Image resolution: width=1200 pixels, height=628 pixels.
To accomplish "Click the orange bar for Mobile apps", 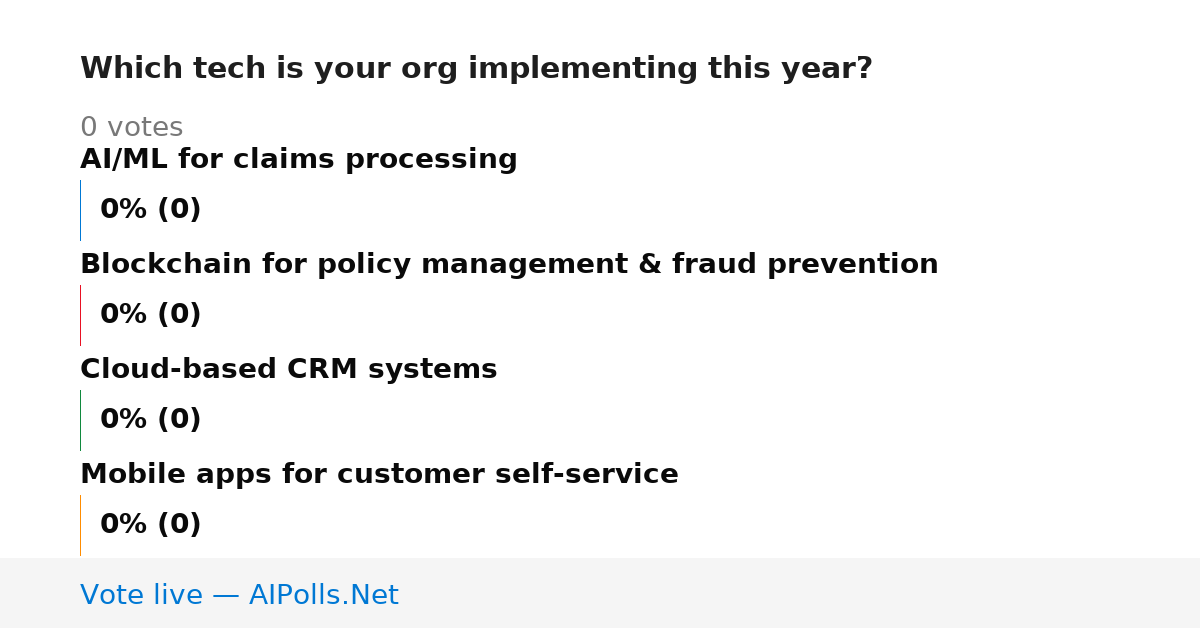I will (x=80, y=525).
